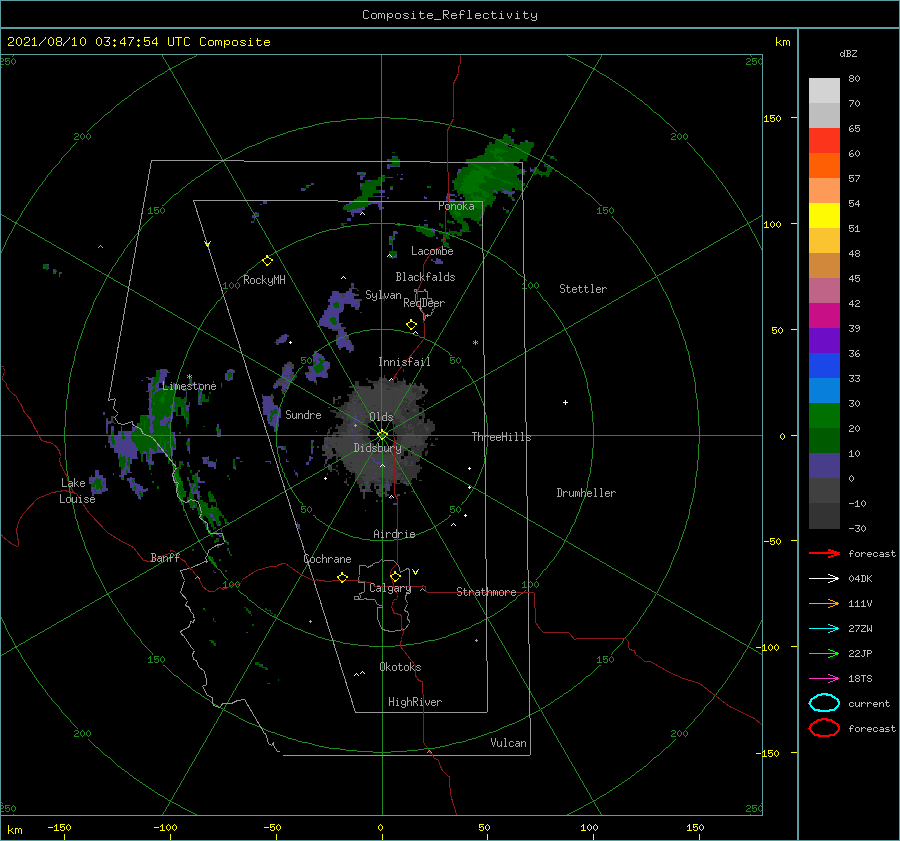
Task: Select the 30 dBZ green swatch
Action: (824, 415)
